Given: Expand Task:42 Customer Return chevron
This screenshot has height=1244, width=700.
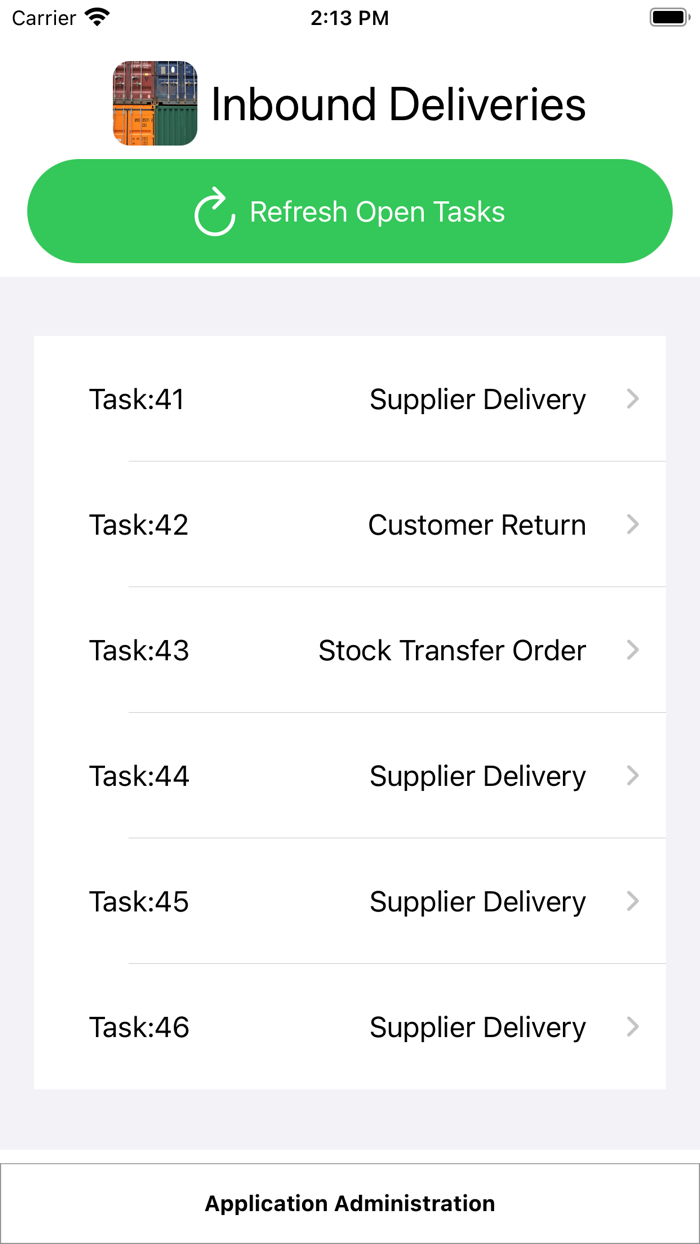Looking at the screenshot, I should [633, 525].
